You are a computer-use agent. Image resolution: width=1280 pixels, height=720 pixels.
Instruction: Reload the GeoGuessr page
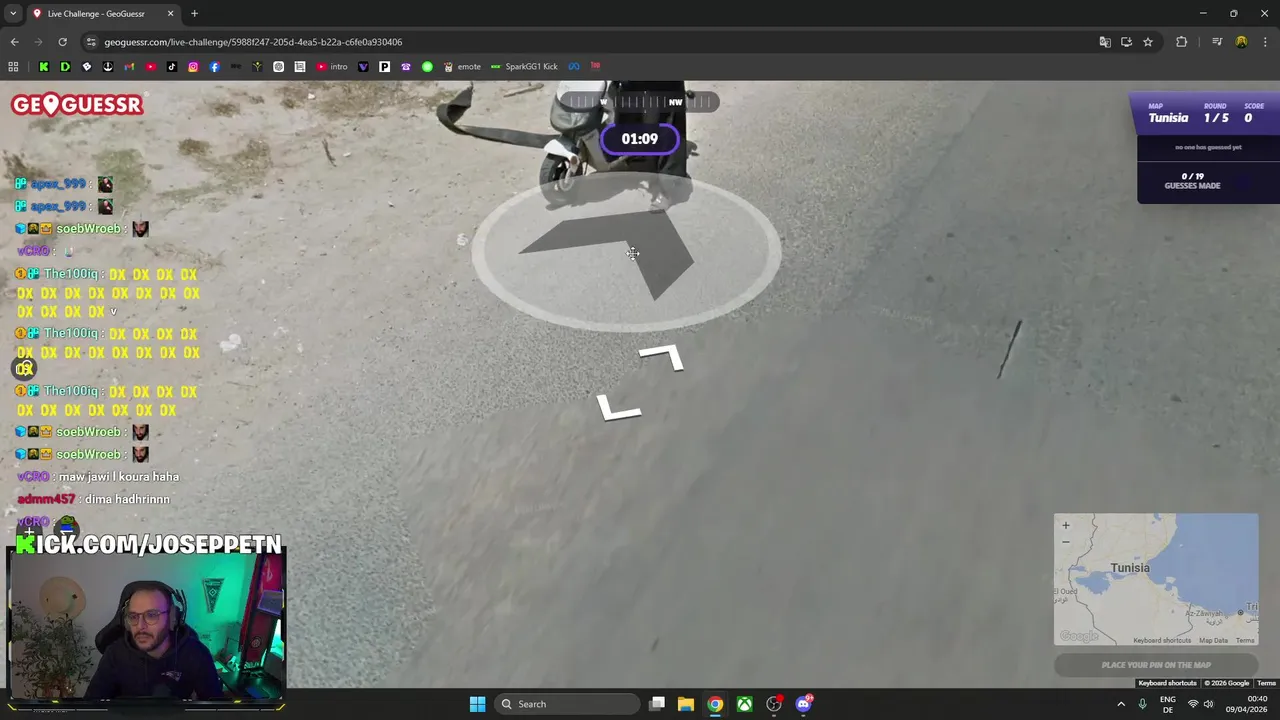[x=62, y=42]
